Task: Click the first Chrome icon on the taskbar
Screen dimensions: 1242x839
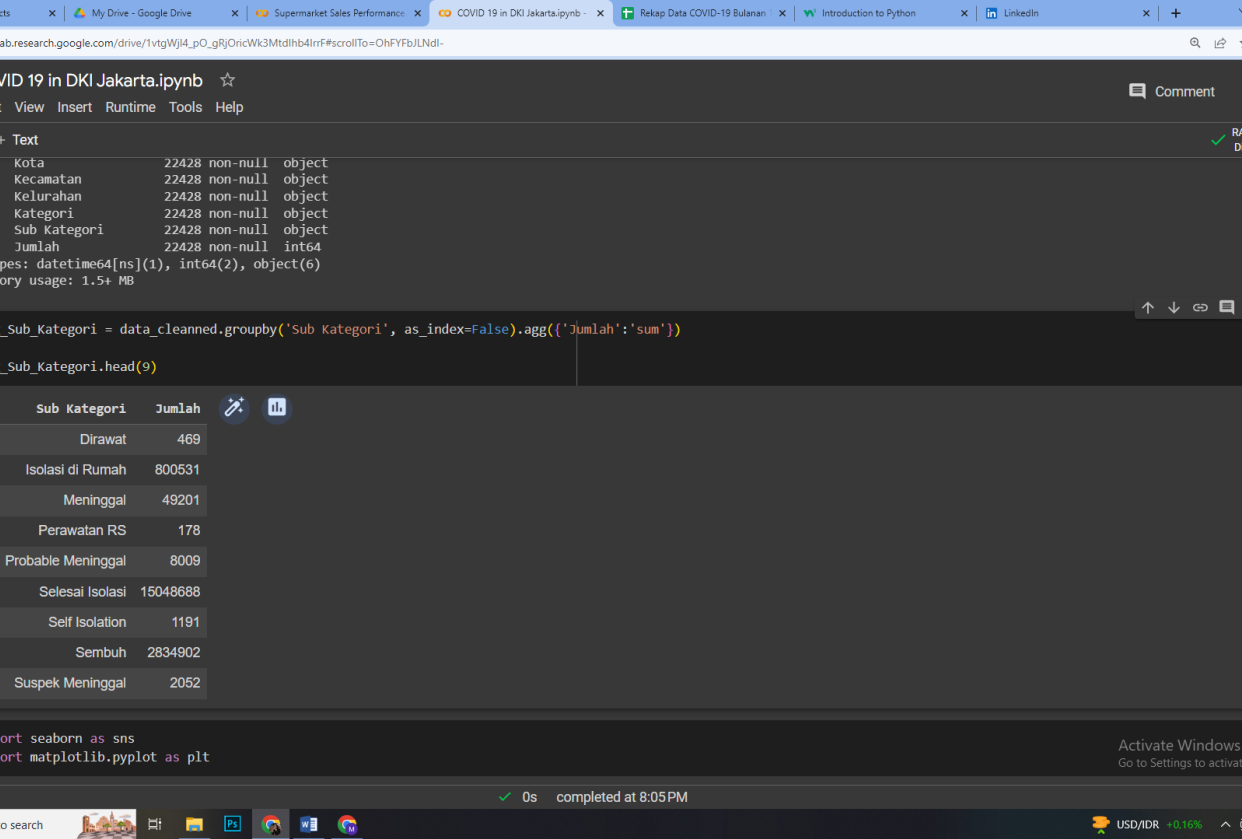Action: pos(271,824)
